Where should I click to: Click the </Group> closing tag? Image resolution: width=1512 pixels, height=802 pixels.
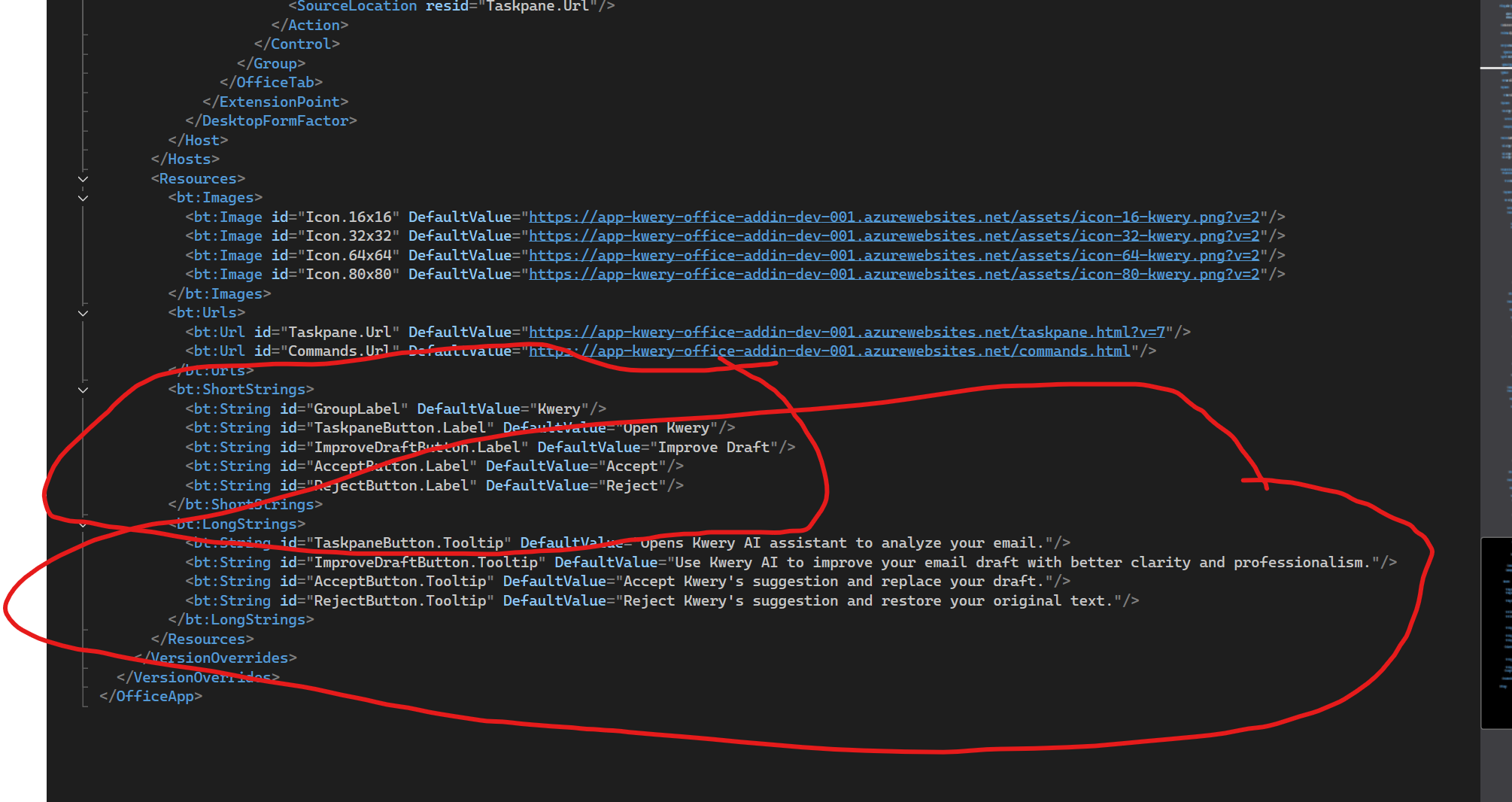(x=271, y=63)
